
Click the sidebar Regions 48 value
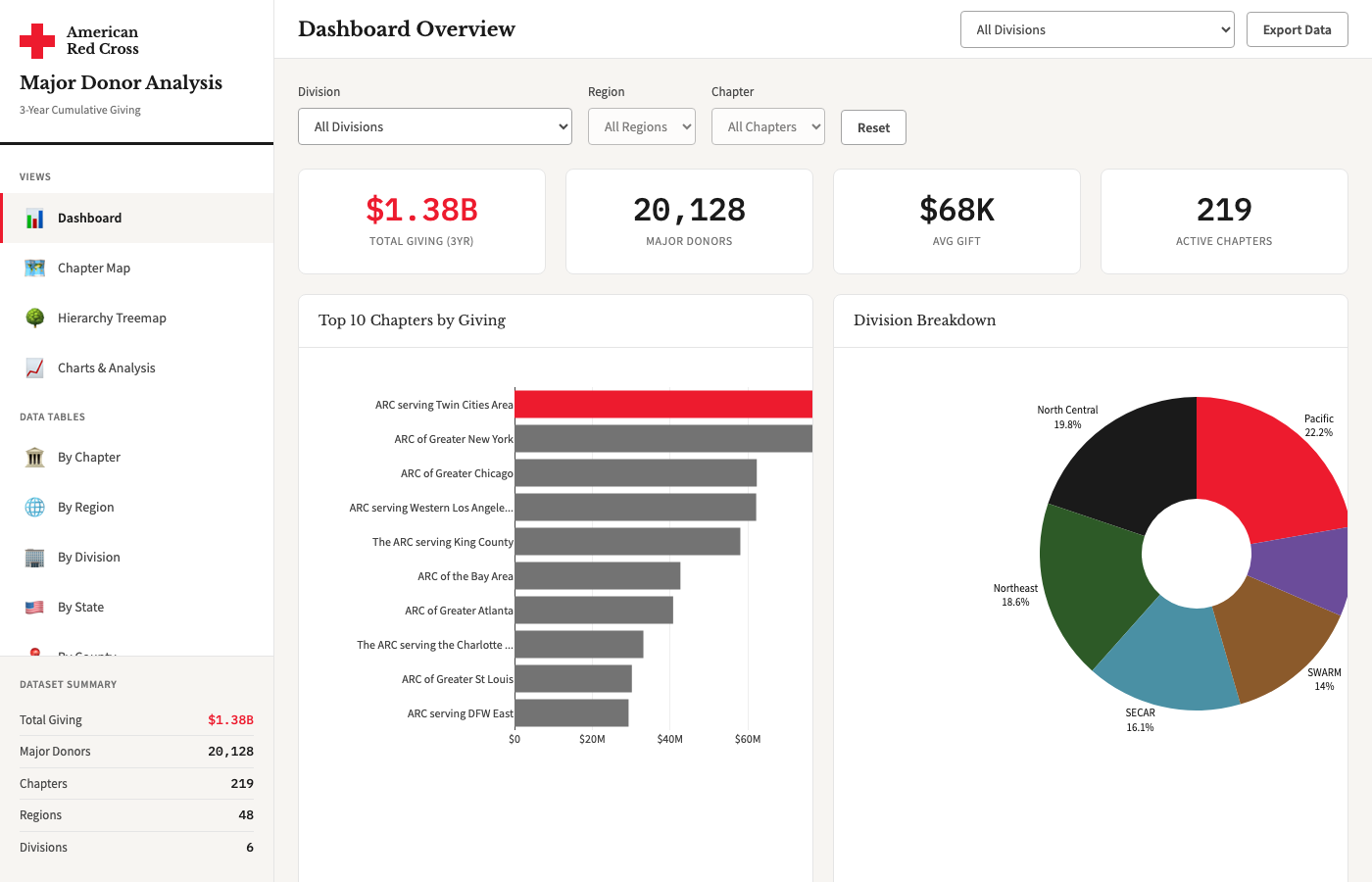pyautogui.click(x=246, y=815)
